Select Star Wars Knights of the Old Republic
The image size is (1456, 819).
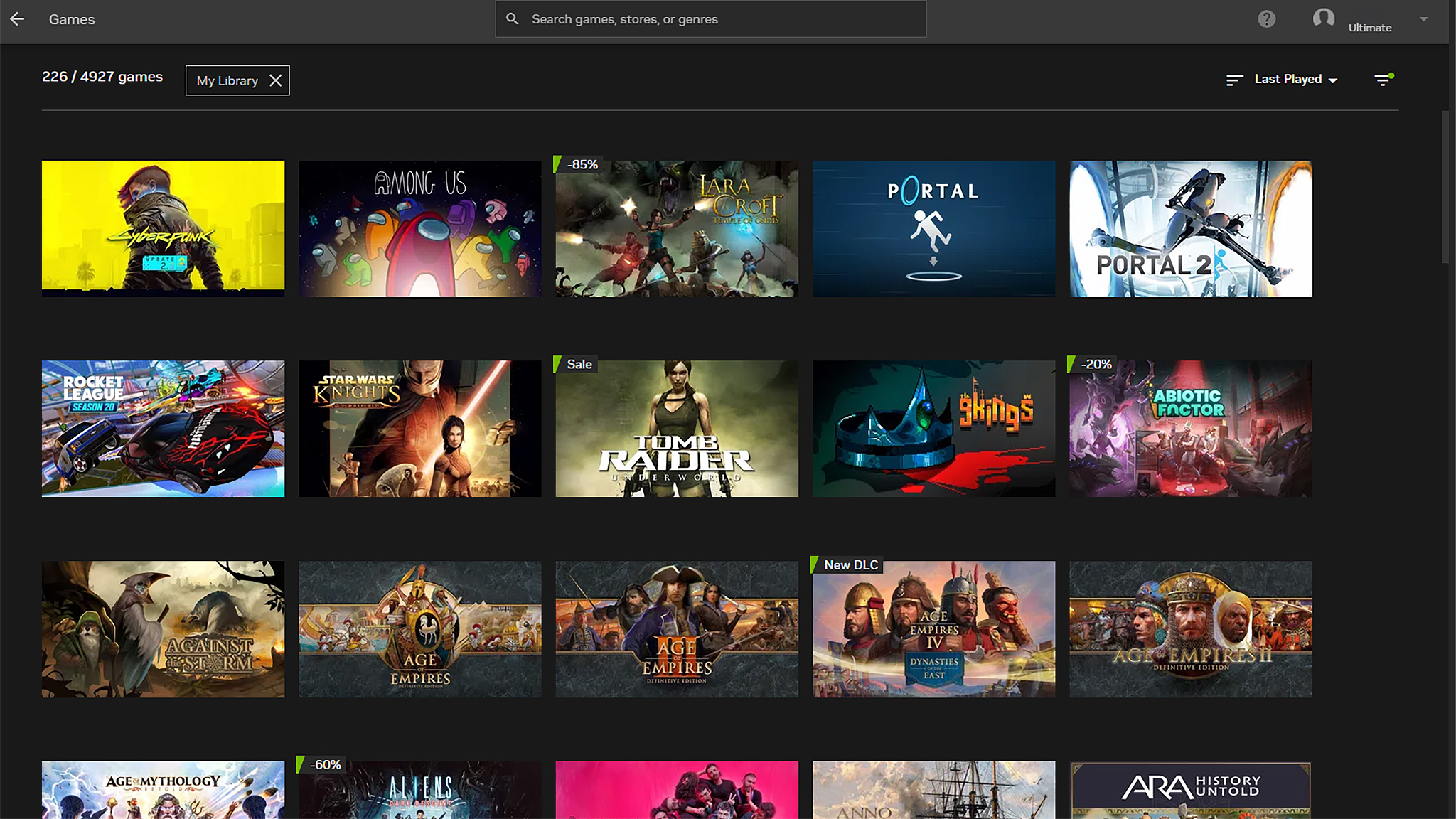[419, 428]
